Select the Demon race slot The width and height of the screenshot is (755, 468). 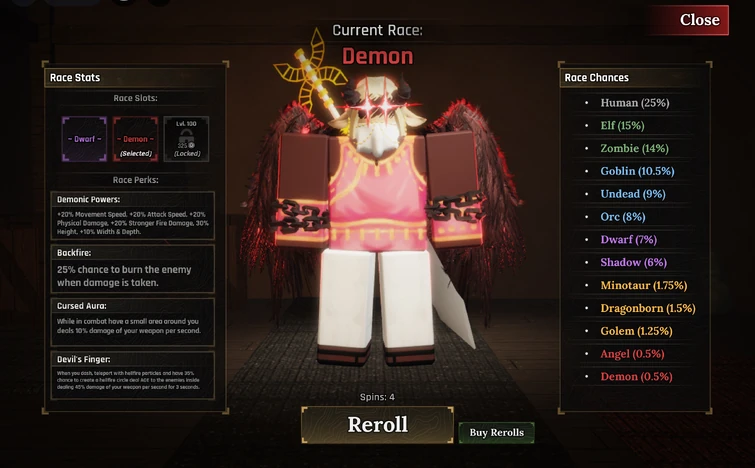pos(135,139)
